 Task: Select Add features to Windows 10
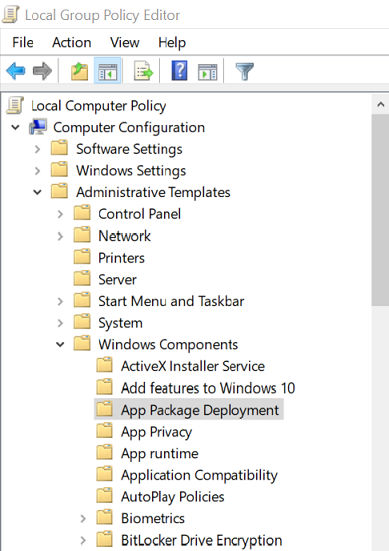[208, 388]
